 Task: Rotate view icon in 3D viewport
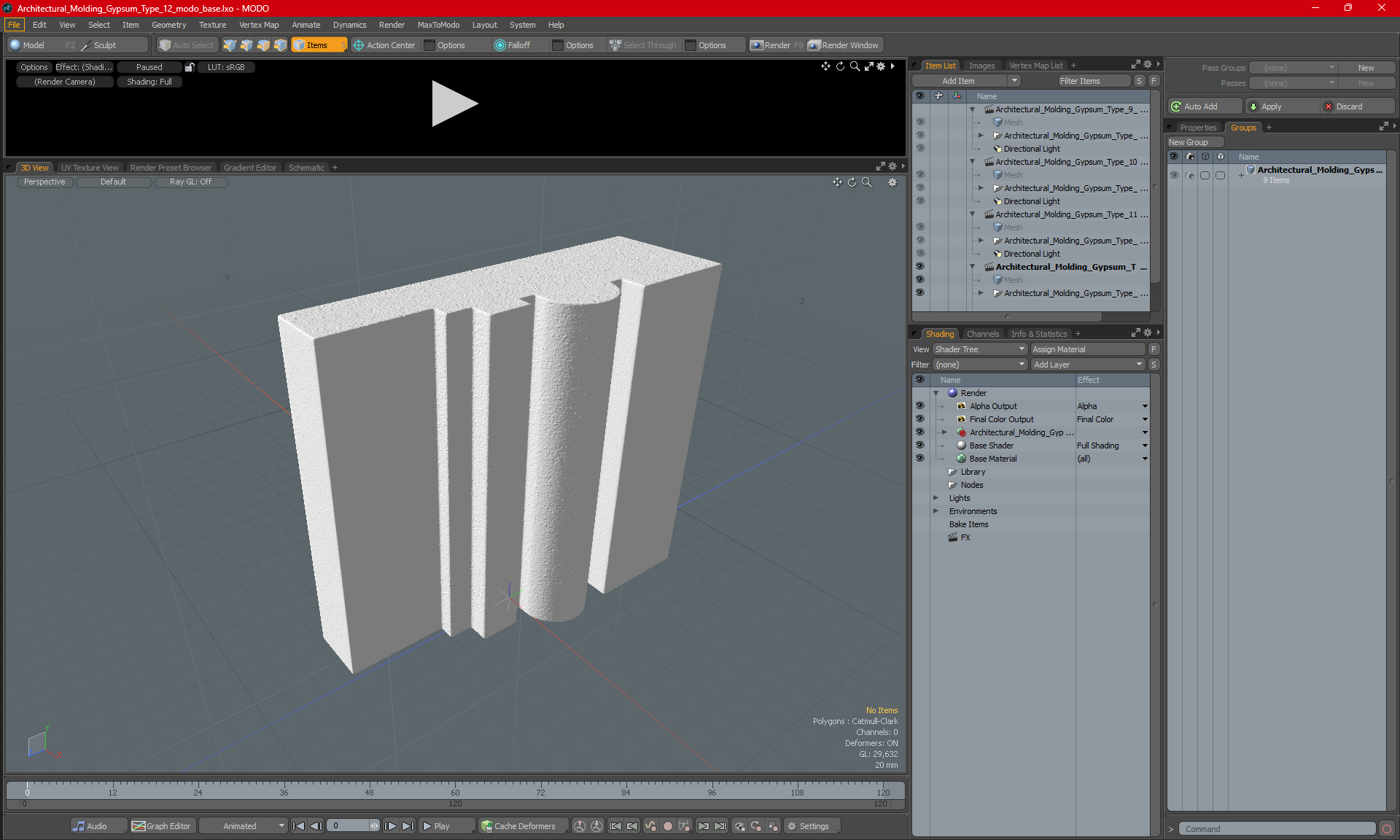(852, 182)
